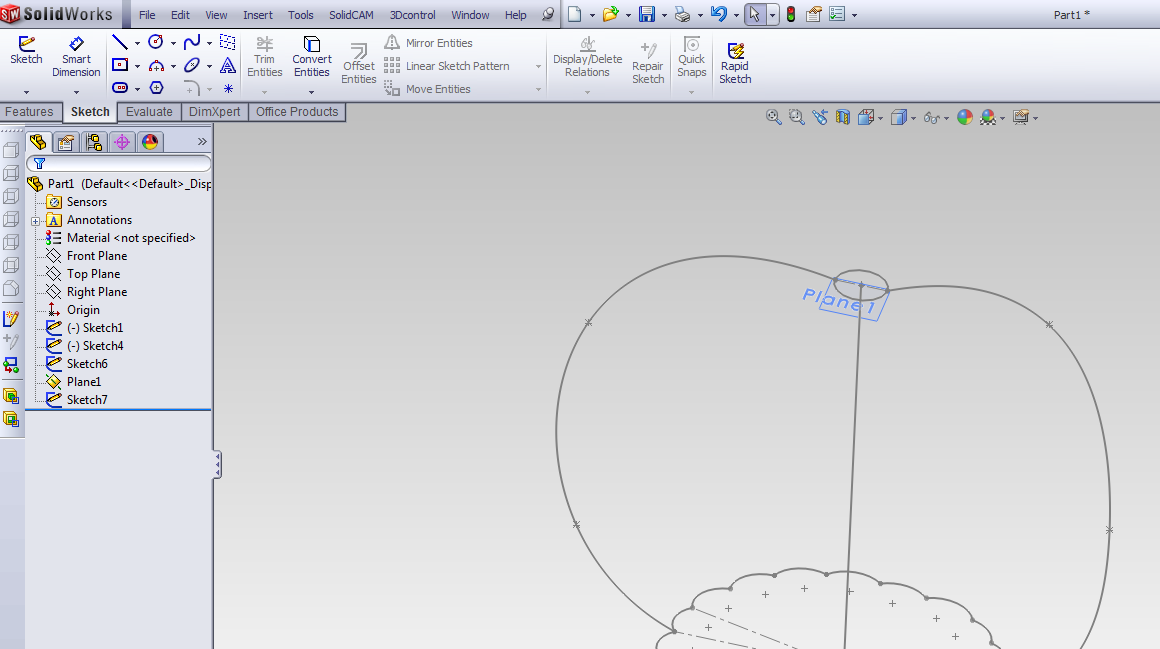This screenshot has height=649, width=1160.
Task: Click the Print icon
Action: [682, 14]
